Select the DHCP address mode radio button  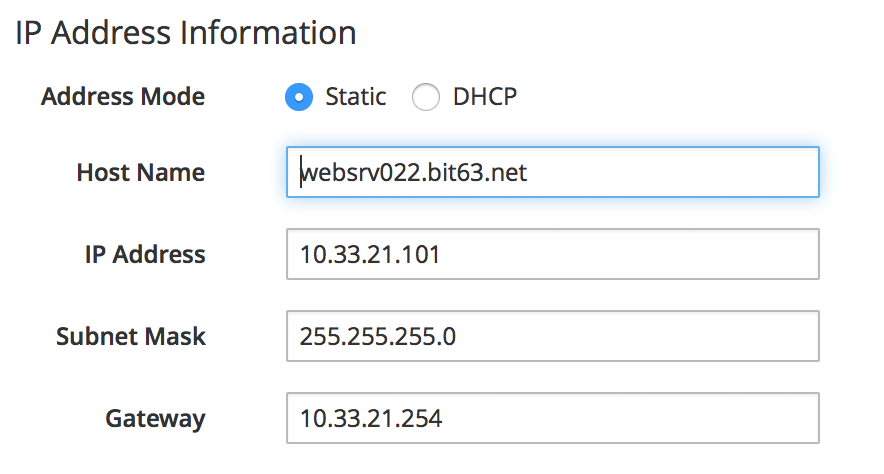click(426, 97)
